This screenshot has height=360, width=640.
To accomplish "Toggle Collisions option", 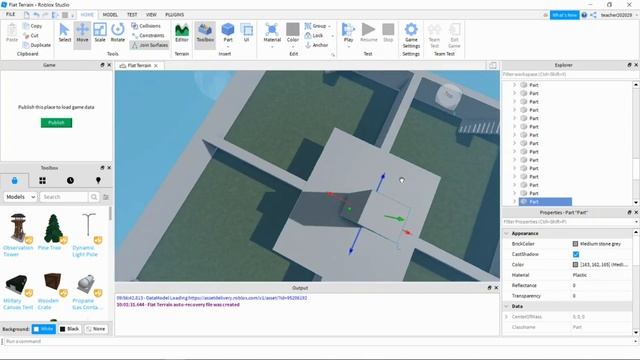I will 146,26.
